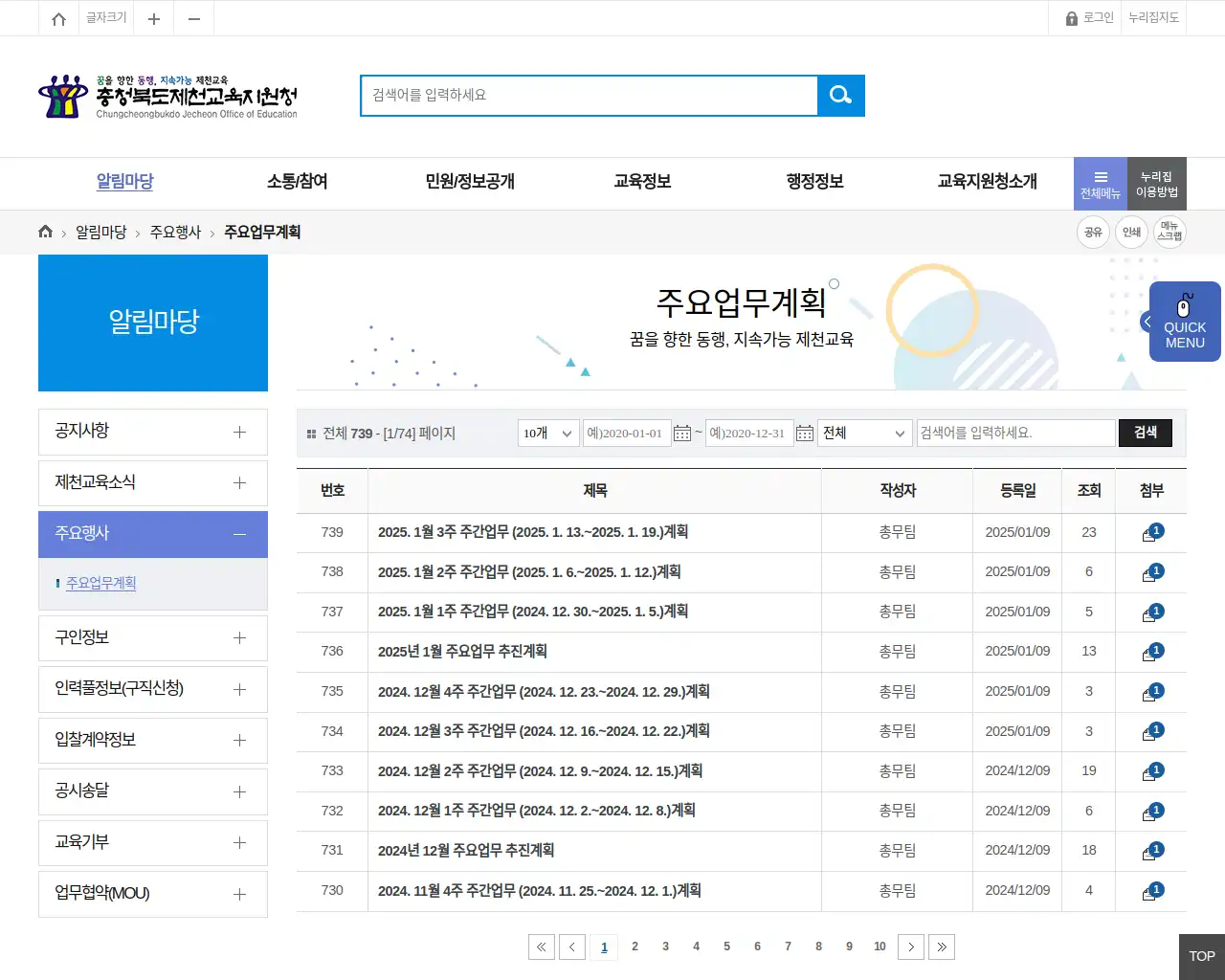
Task: Open the 누리집지도 link
Action: click(x=1153, y=18)
